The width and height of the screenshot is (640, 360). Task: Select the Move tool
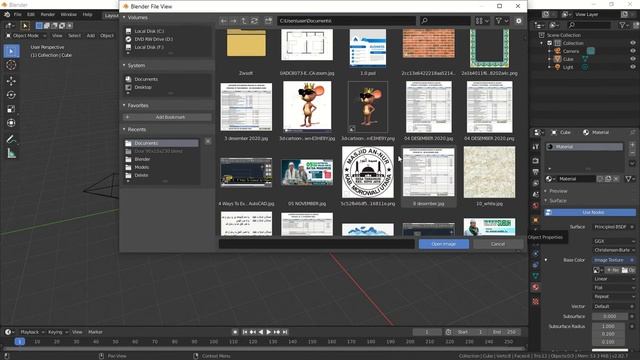pos(11,81)
